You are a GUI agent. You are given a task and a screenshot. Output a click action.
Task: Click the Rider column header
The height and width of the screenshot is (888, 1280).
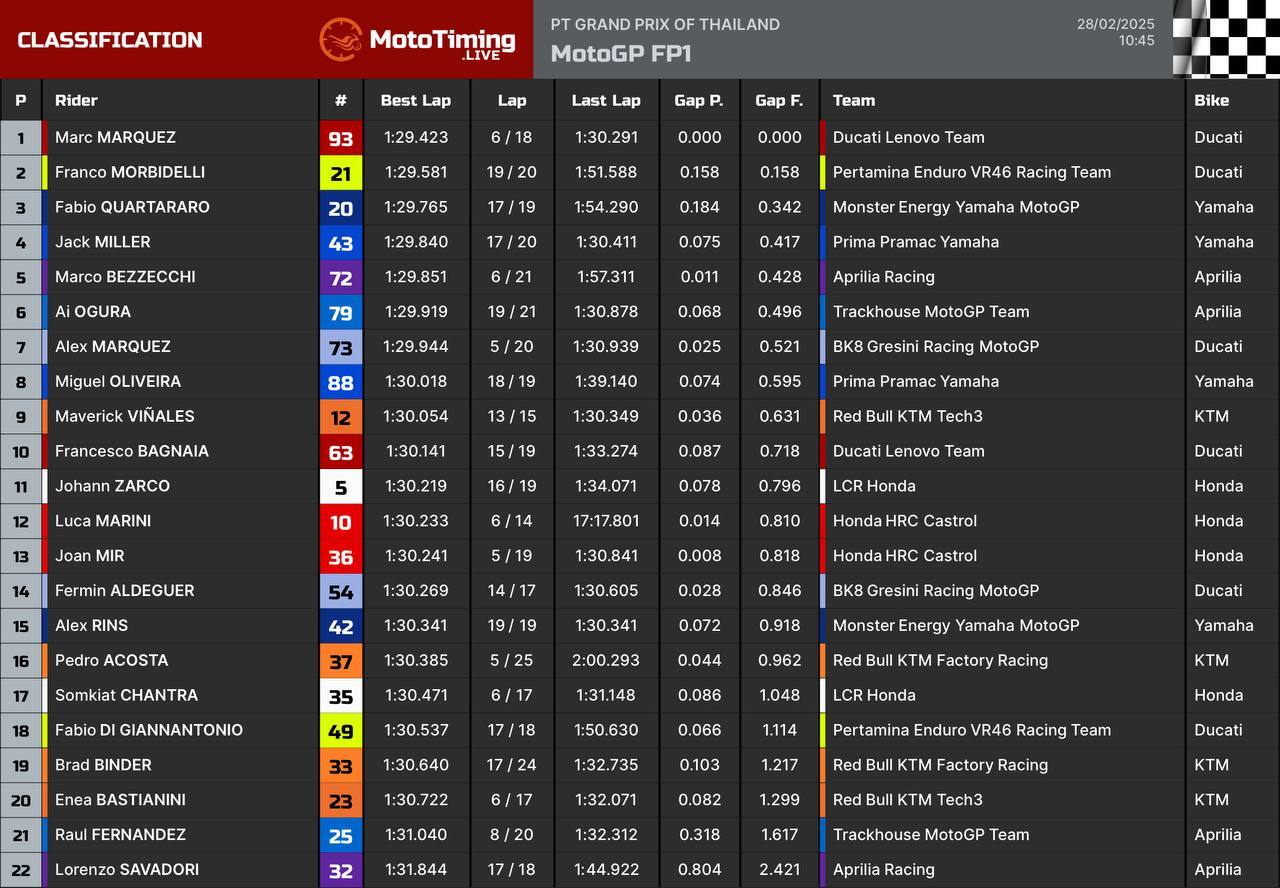pyautogui.click(x=76, y=100)
